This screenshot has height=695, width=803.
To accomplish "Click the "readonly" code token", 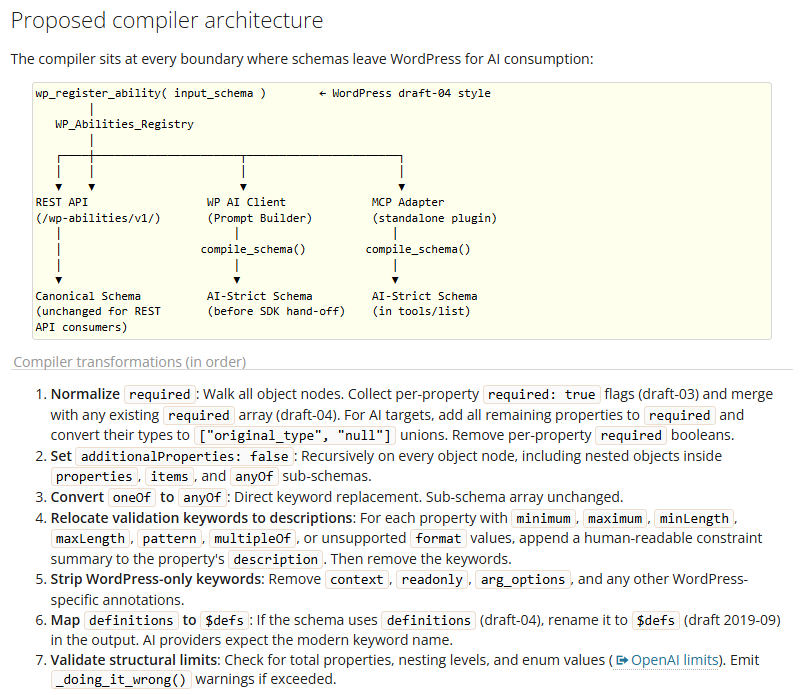I will (432, 580).
